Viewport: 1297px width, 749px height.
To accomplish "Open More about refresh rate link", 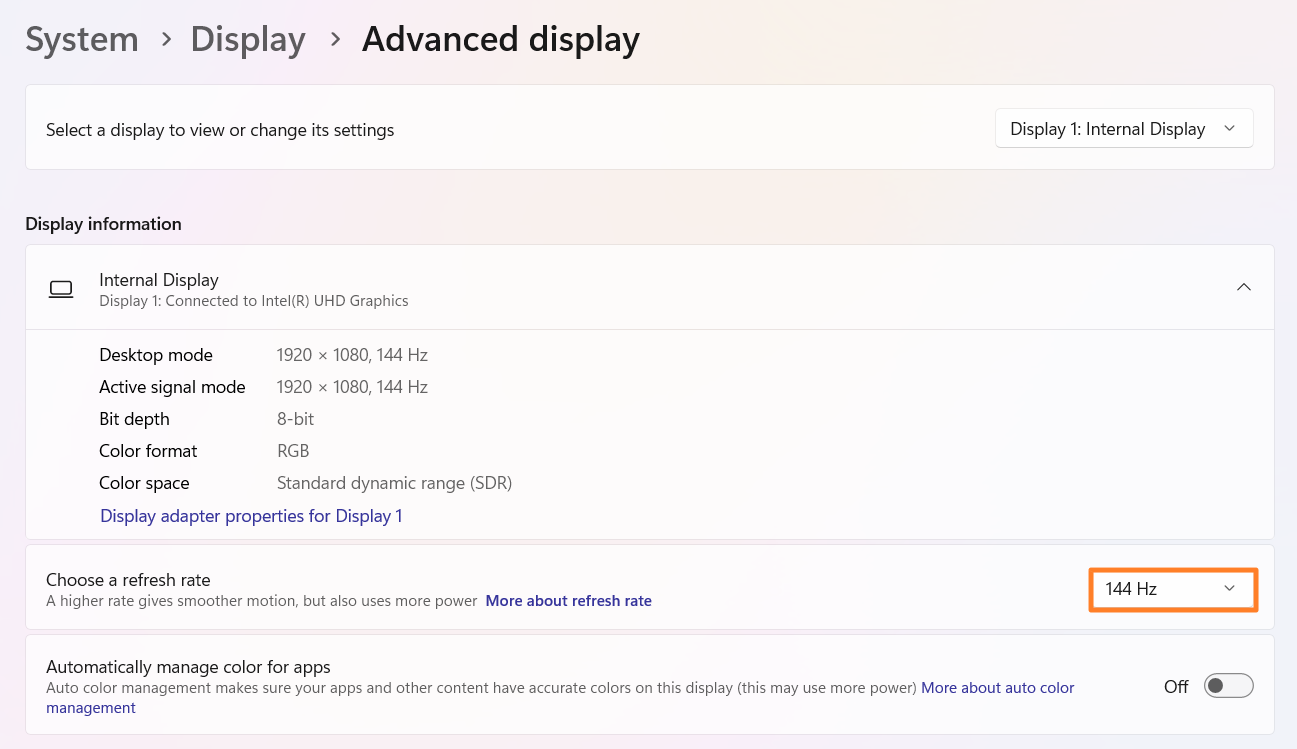I will click(x=568, y=601).
